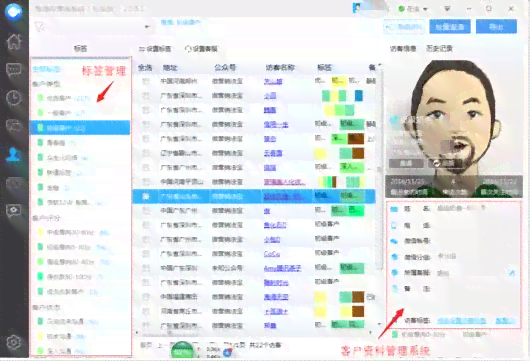Open the eye monitor chat icon in the sidebar
Viewport: 530px width, 361px height.
point(14,211)
